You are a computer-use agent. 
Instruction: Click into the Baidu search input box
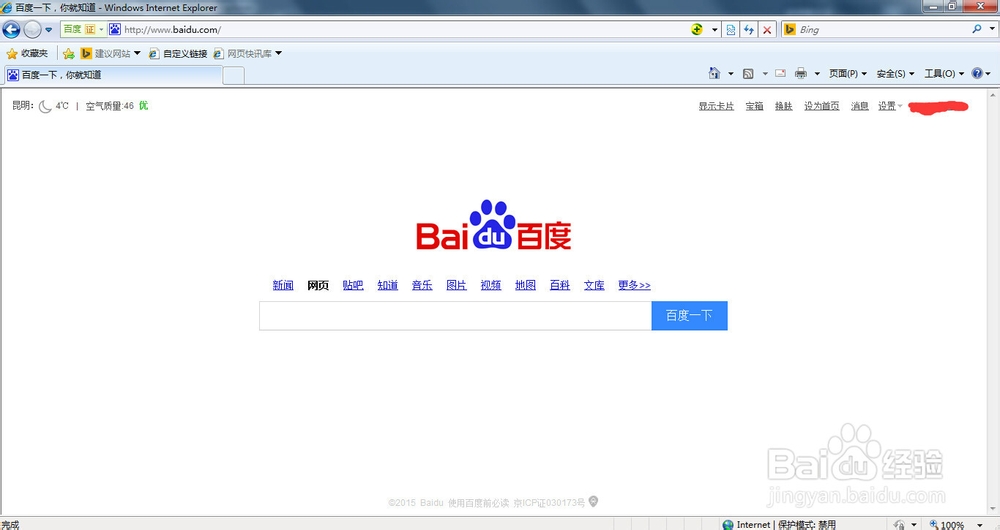pos(455,316)
